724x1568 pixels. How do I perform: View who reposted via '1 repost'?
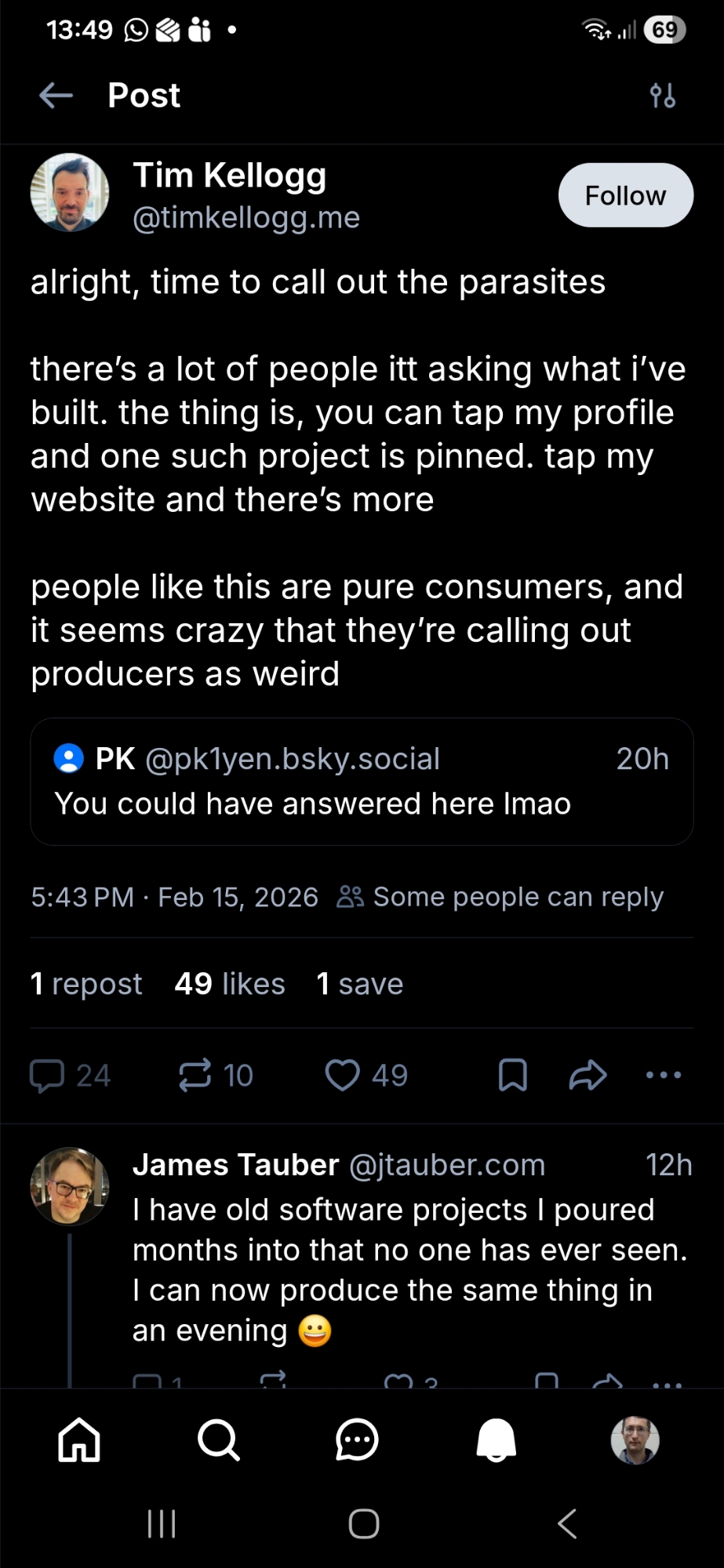86,984
